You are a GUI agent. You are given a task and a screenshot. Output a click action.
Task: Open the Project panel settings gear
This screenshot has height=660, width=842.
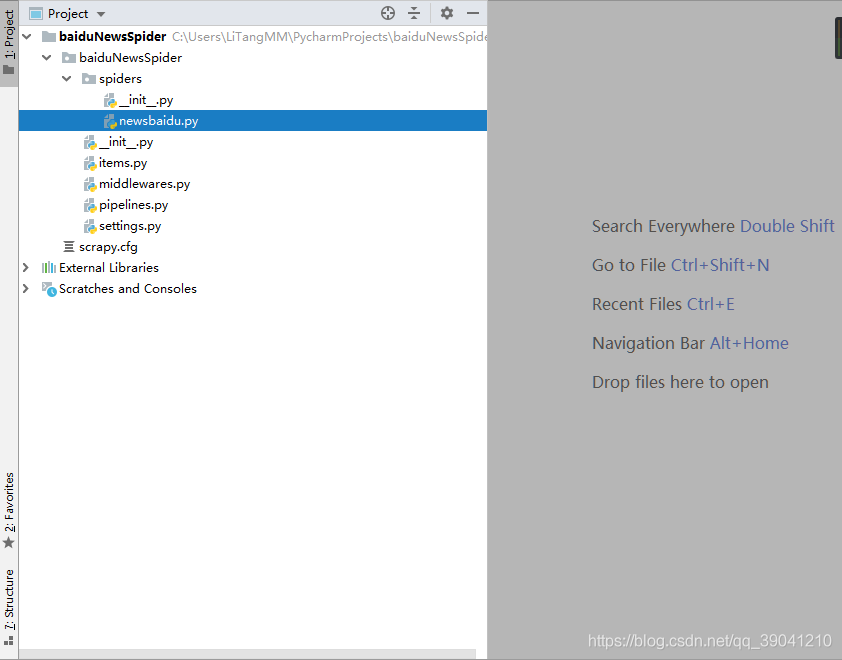pos(447,13)
